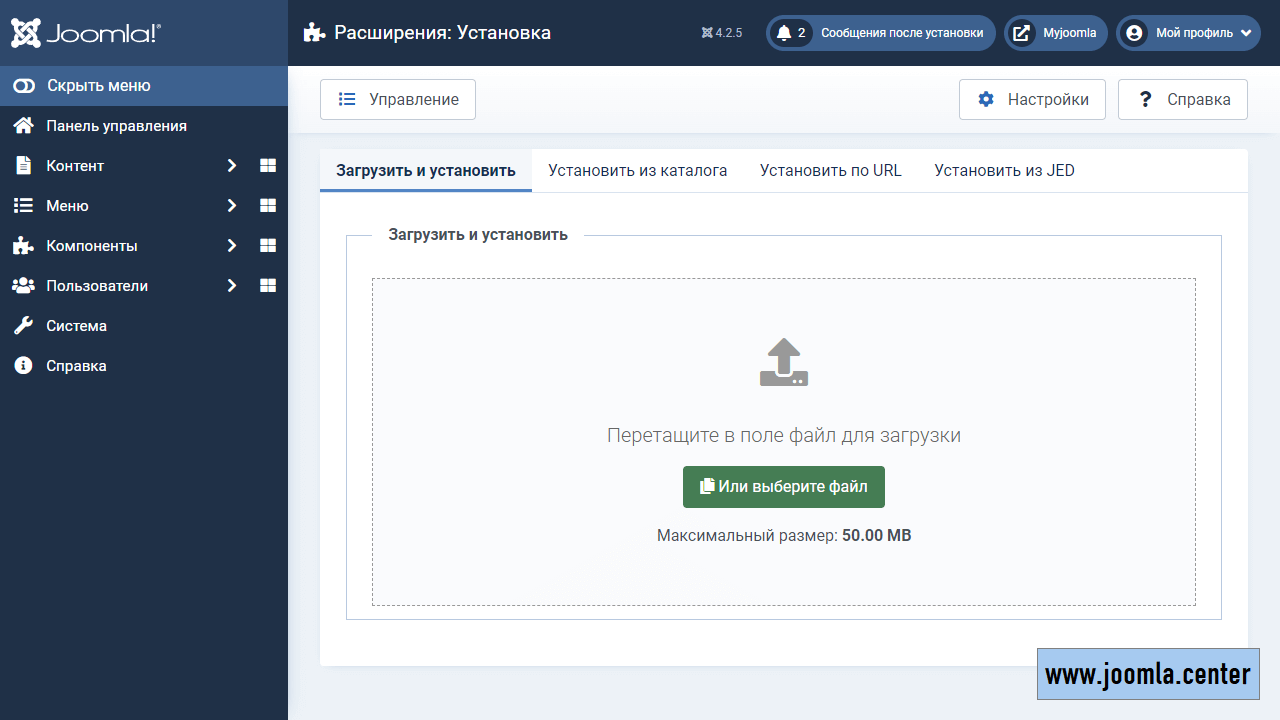Toggle the Скрыть меню sidebar switch
Image resolution: width=1280 pixels, height=720 pixels.
24,86
